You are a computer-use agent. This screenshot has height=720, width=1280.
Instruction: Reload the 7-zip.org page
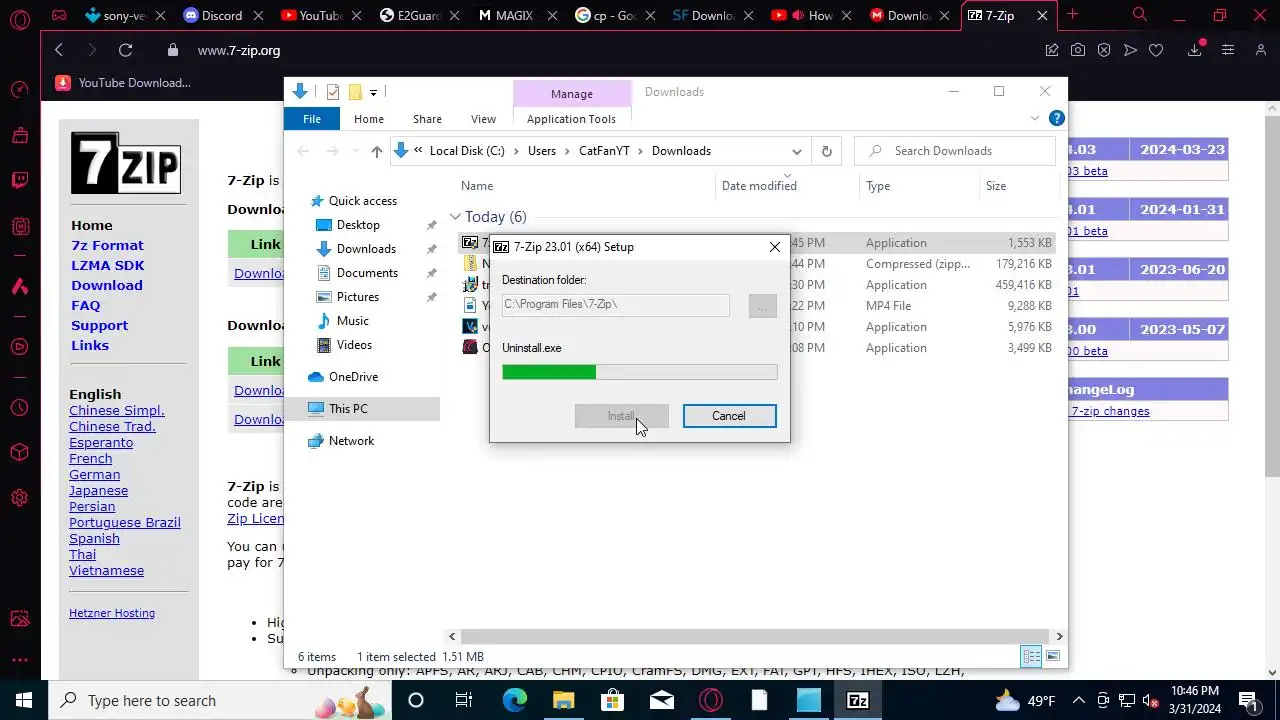[125, 50]
